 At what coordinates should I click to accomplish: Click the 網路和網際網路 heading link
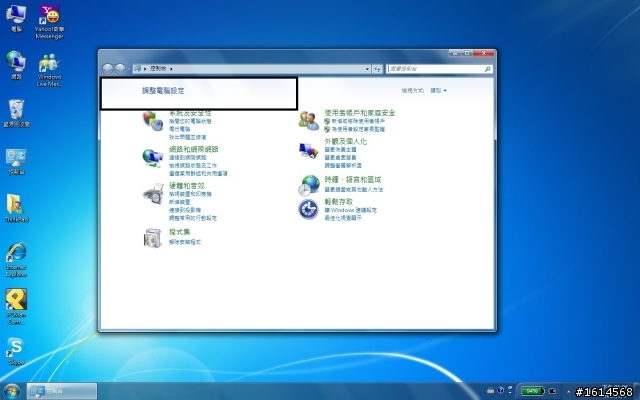(x=194, y=149)
